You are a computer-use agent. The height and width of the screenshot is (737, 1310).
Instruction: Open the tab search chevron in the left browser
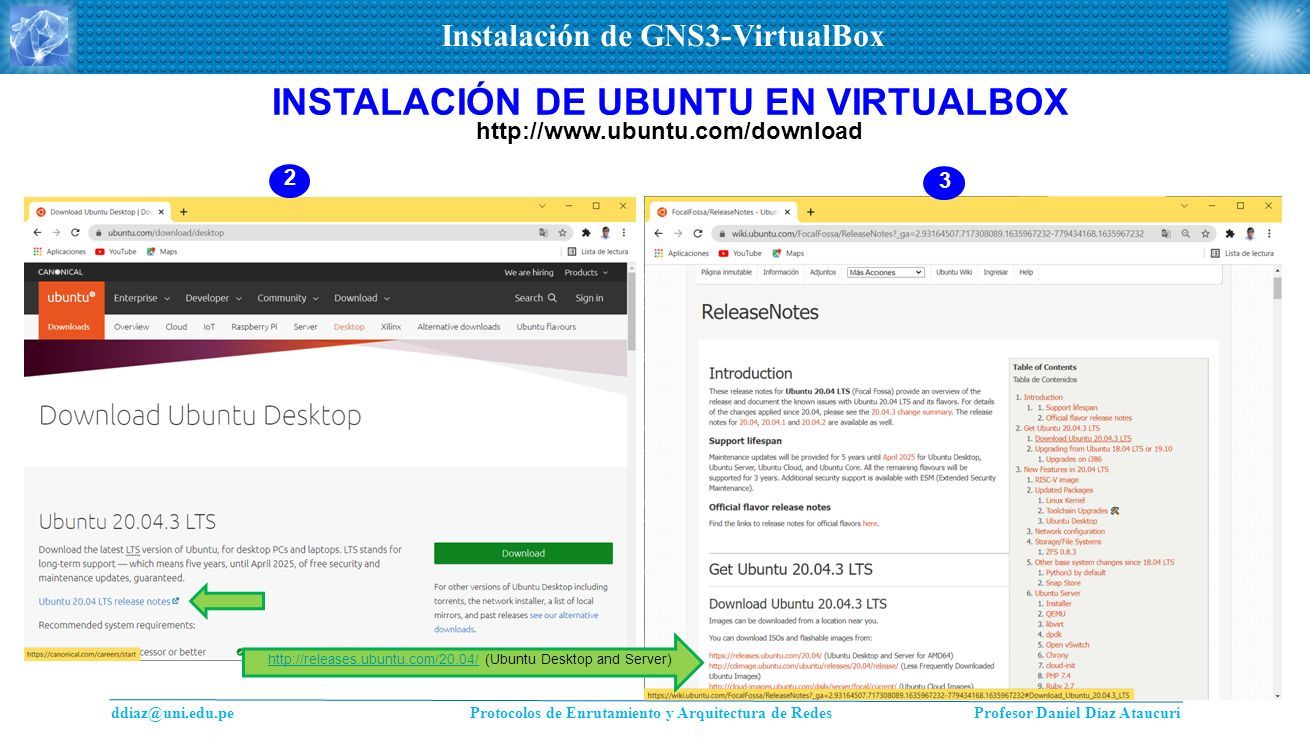pyautogui.click(x=540, y=206)
